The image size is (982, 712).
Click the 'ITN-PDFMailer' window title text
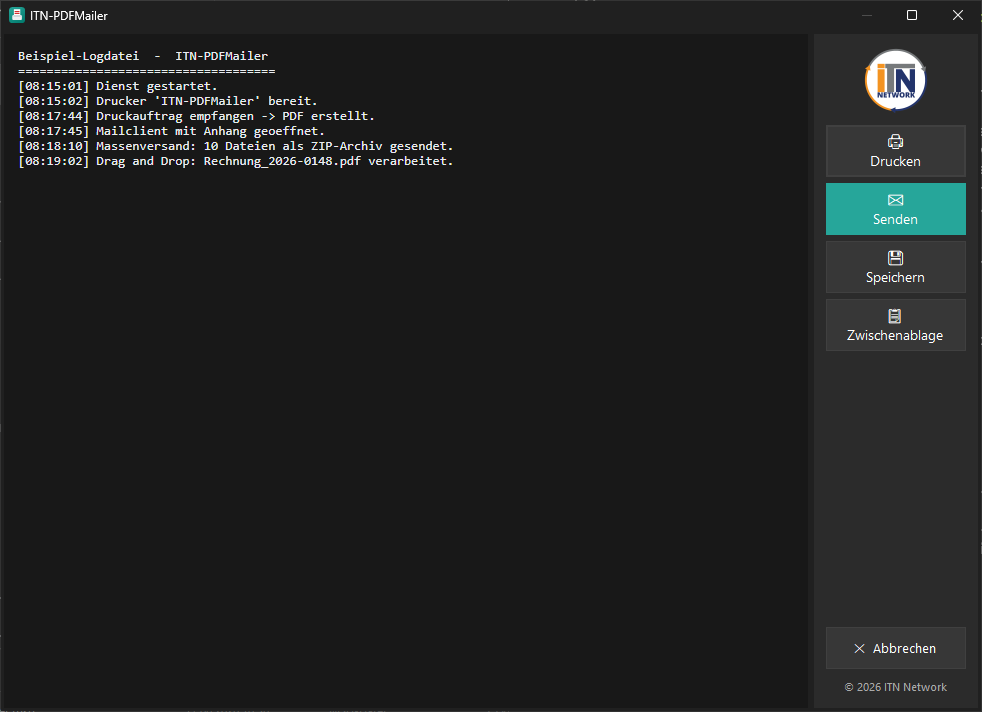tap(69, 16)
